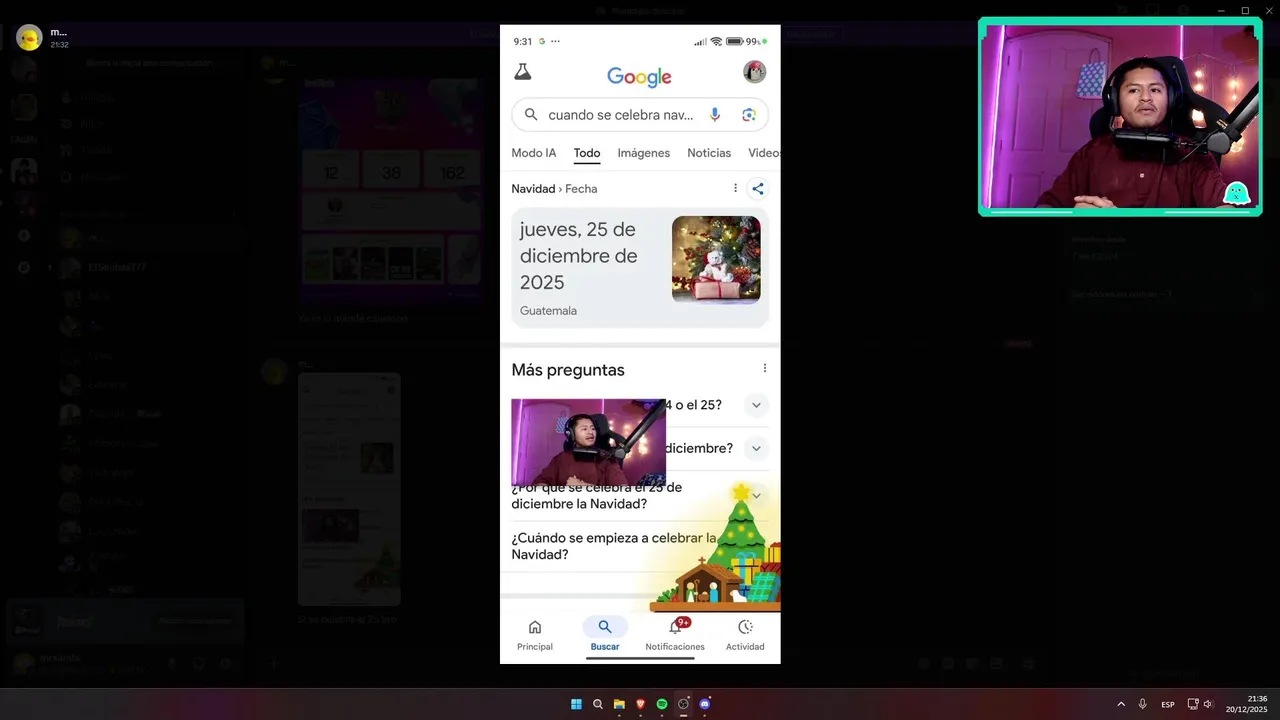Image resolution: width=1280 pixels, height=720 pixels.
Task: Click the search query text field
Action: point(620,115)
